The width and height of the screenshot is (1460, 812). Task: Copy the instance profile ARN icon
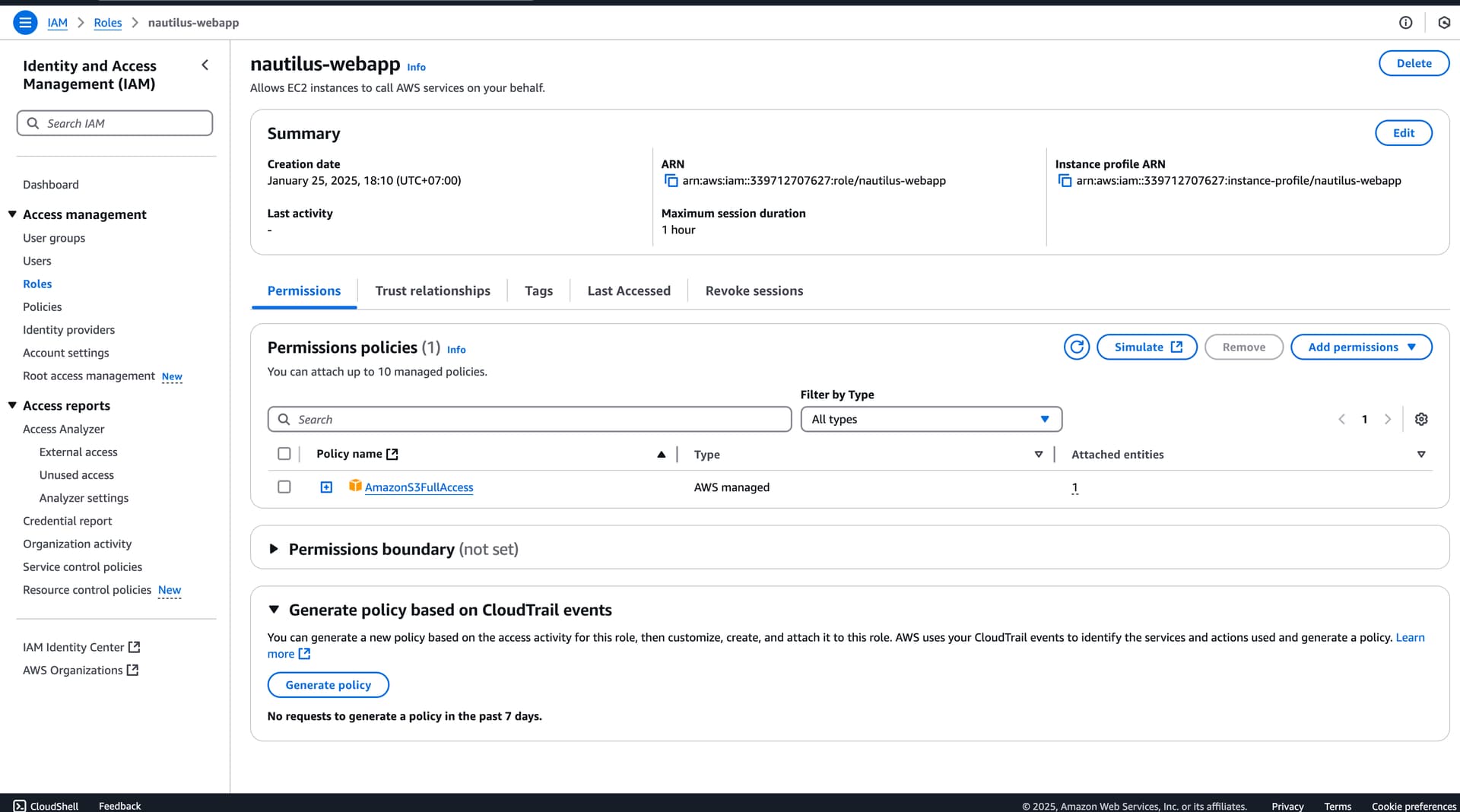pyautogui.click(x=1065, y=181)
